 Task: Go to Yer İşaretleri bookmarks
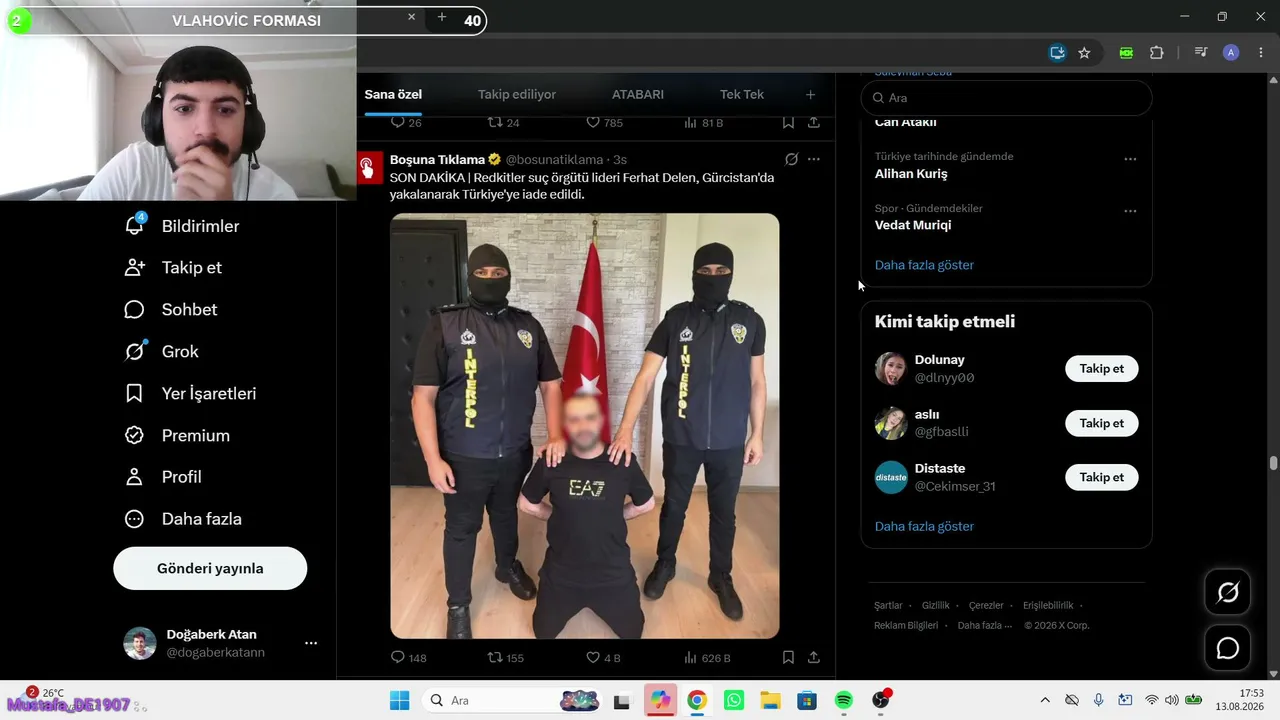pos(190,394)
